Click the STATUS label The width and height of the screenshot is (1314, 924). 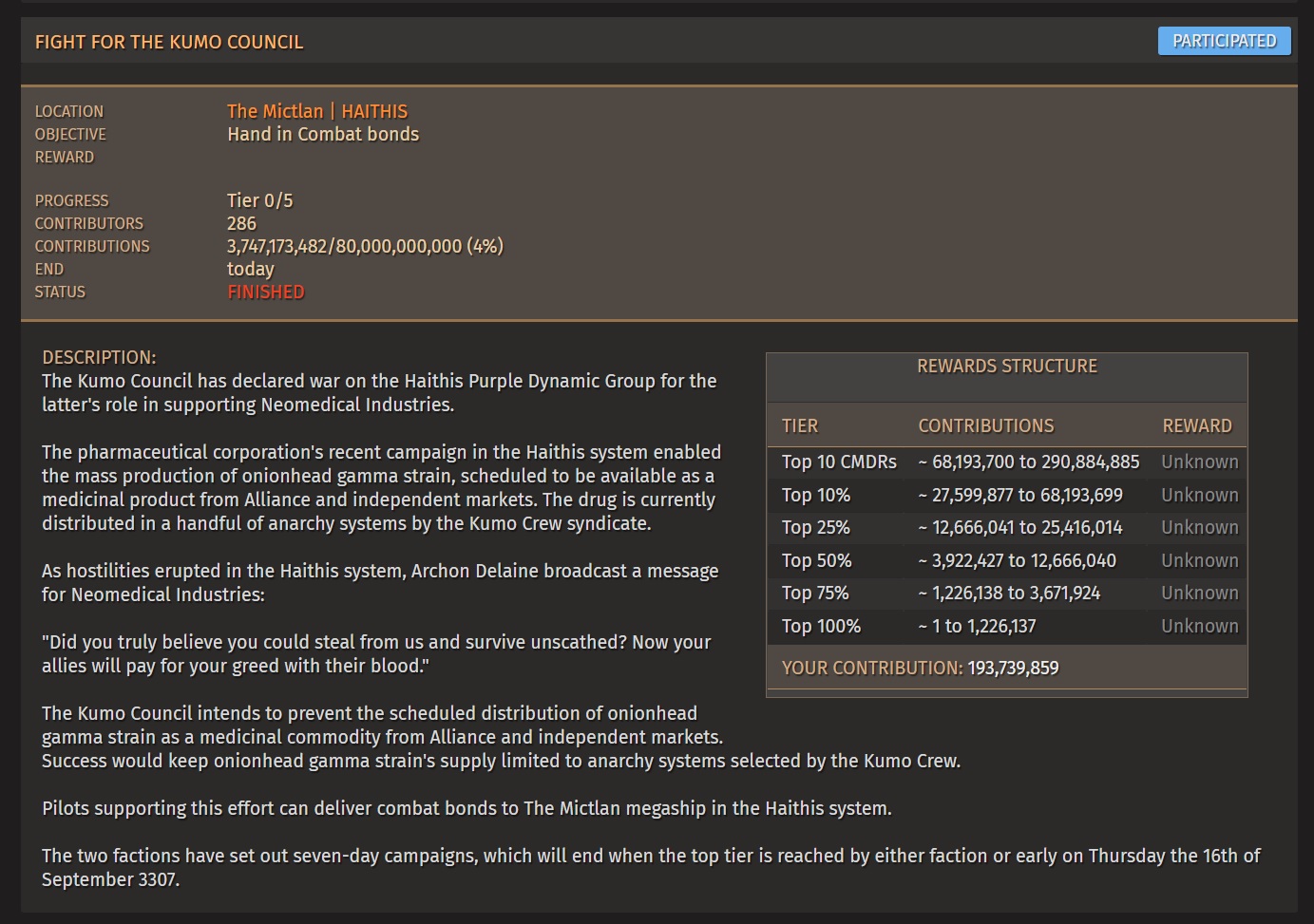tap(60, 292)
